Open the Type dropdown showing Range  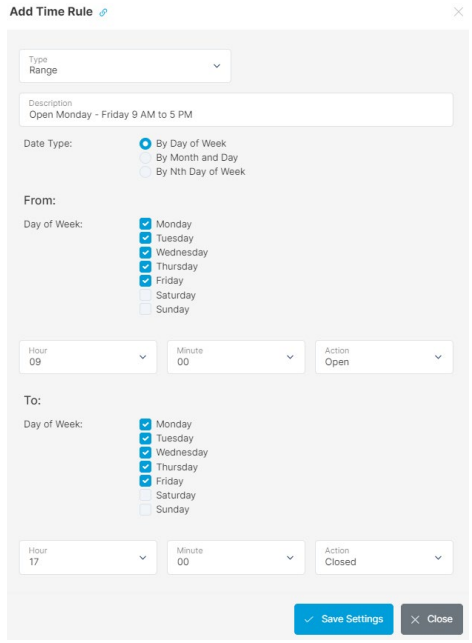(x=125, y=66)
